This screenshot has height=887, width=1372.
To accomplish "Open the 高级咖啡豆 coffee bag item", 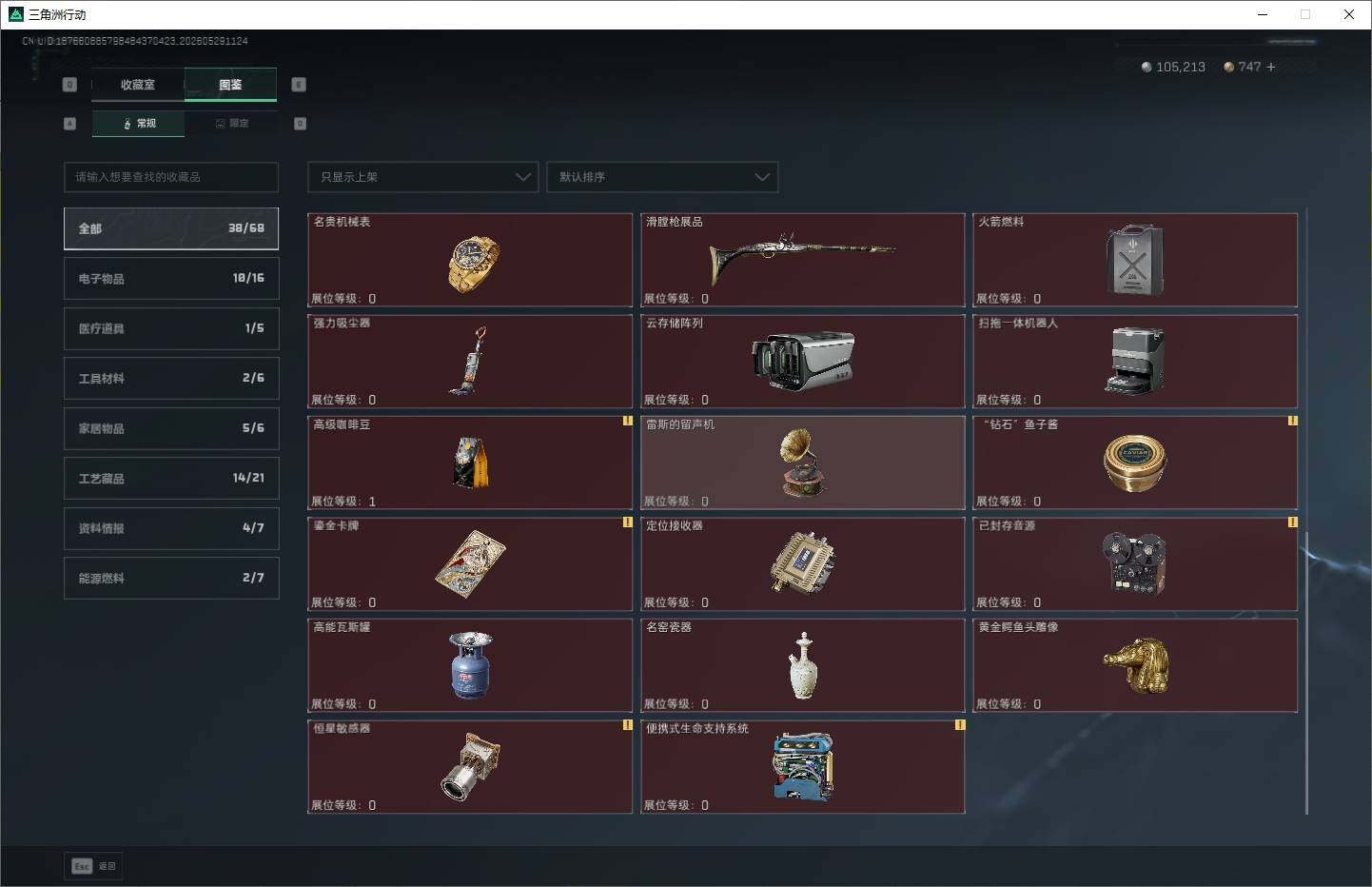I will click(470, 463).
